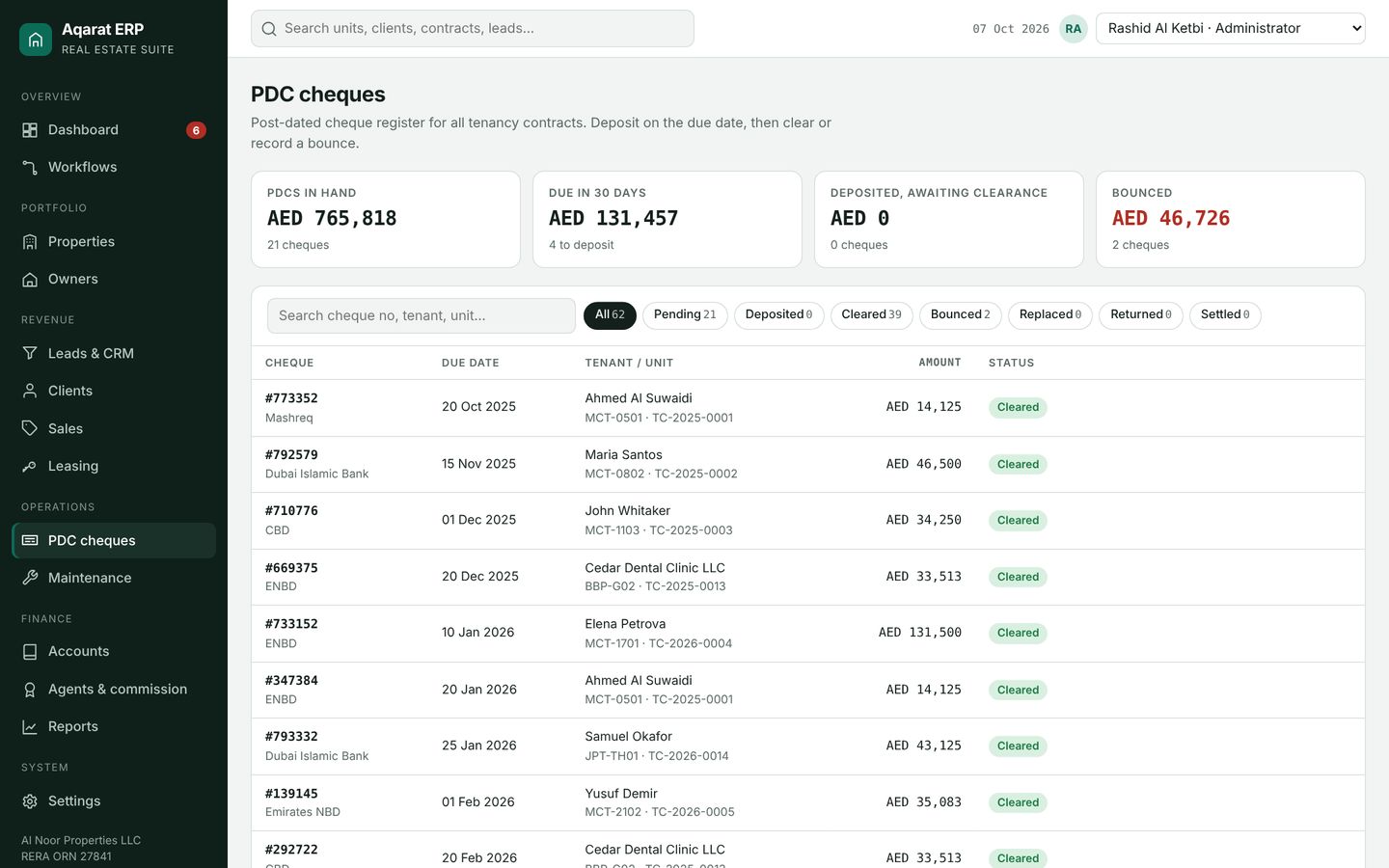Open cheque #773352 row

pyautogui.click(x=808, y=408)
